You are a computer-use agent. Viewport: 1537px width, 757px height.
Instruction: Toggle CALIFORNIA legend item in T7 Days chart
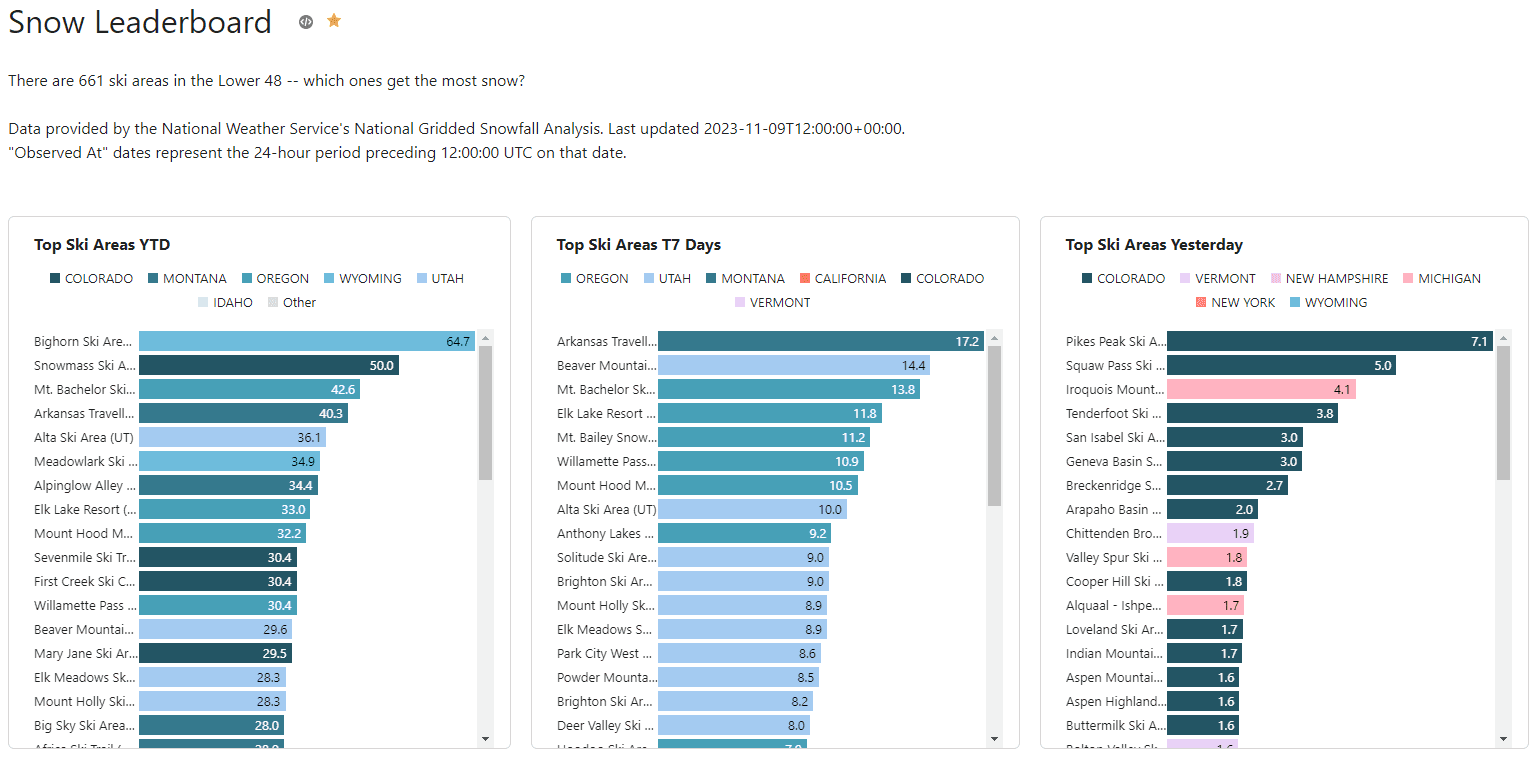(850, 279)
